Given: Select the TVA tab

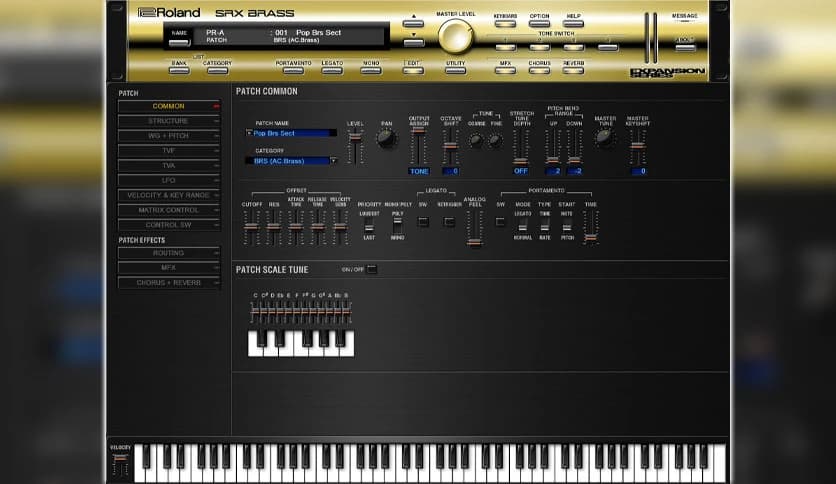Looking at the screenshot, I should point(168,166).
